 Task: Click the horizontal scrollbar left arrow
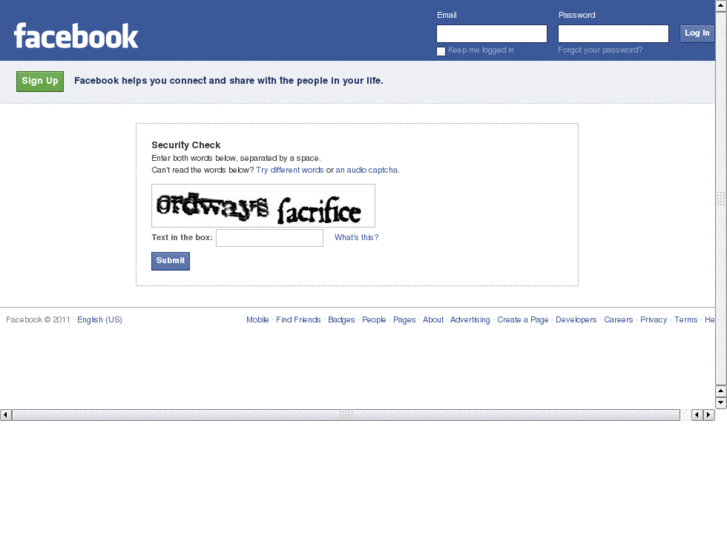tap(6, 415)
